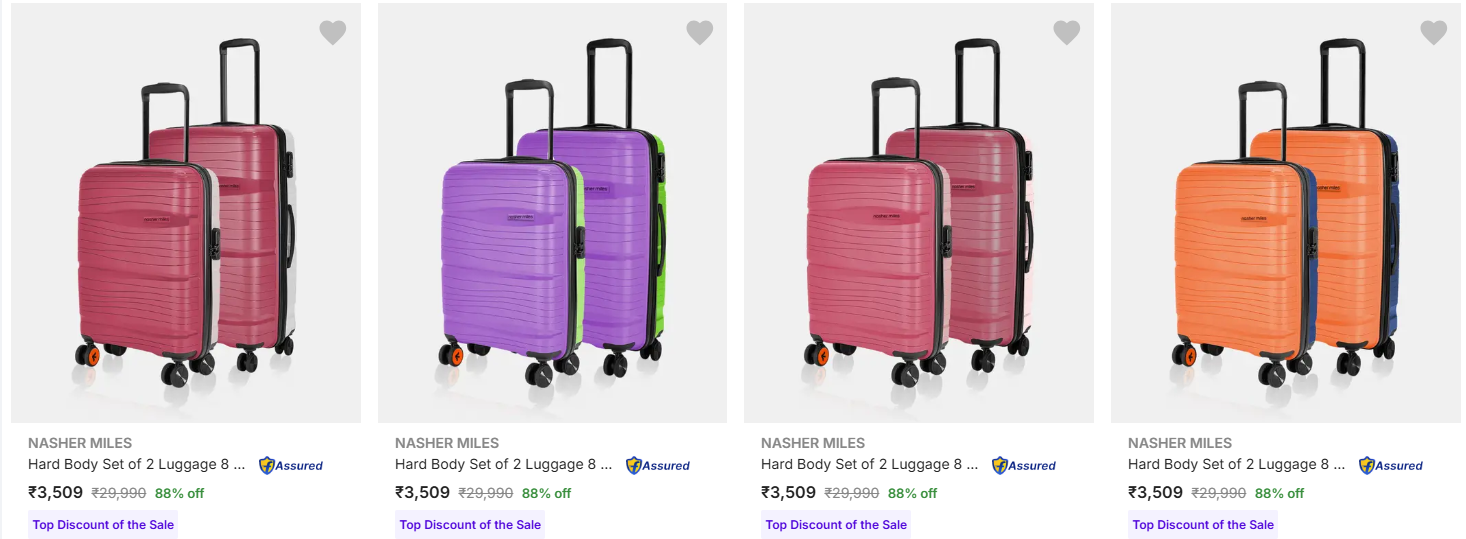Open the purple set's Hard Body title link
1466x539 pixels.
pos(503,464)
